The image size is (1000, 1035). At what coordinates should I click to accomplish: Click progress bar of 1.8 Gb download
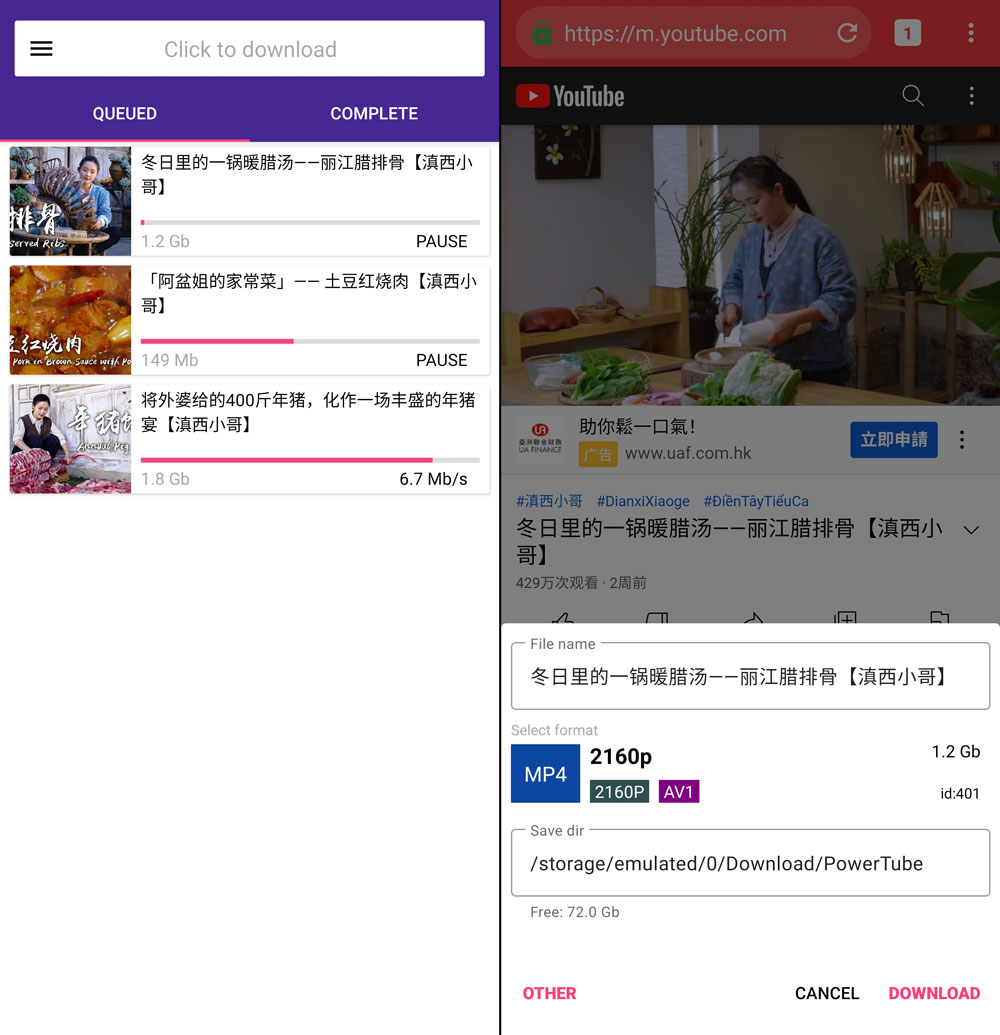310,460
